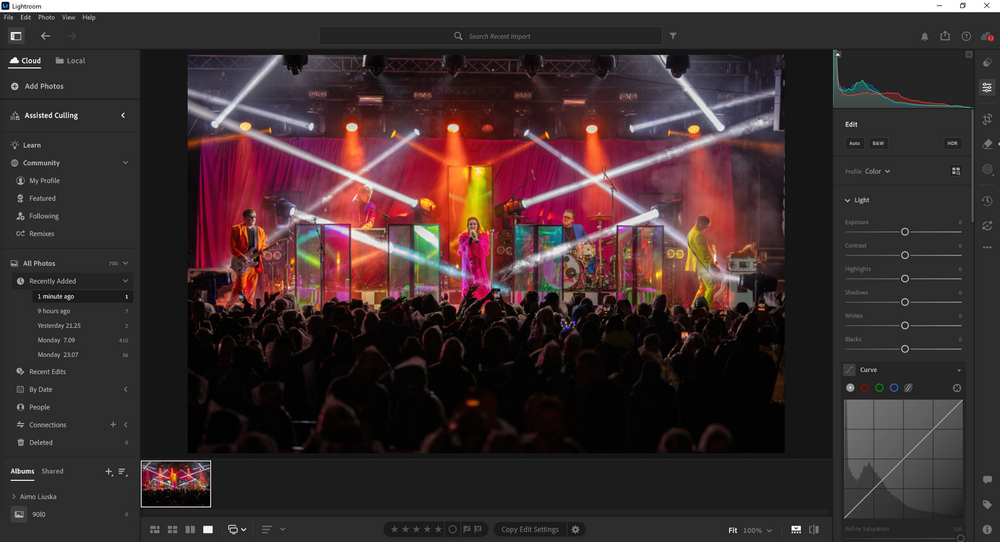Select the red curve channel

pyautogui.click(x=865, y=388)
